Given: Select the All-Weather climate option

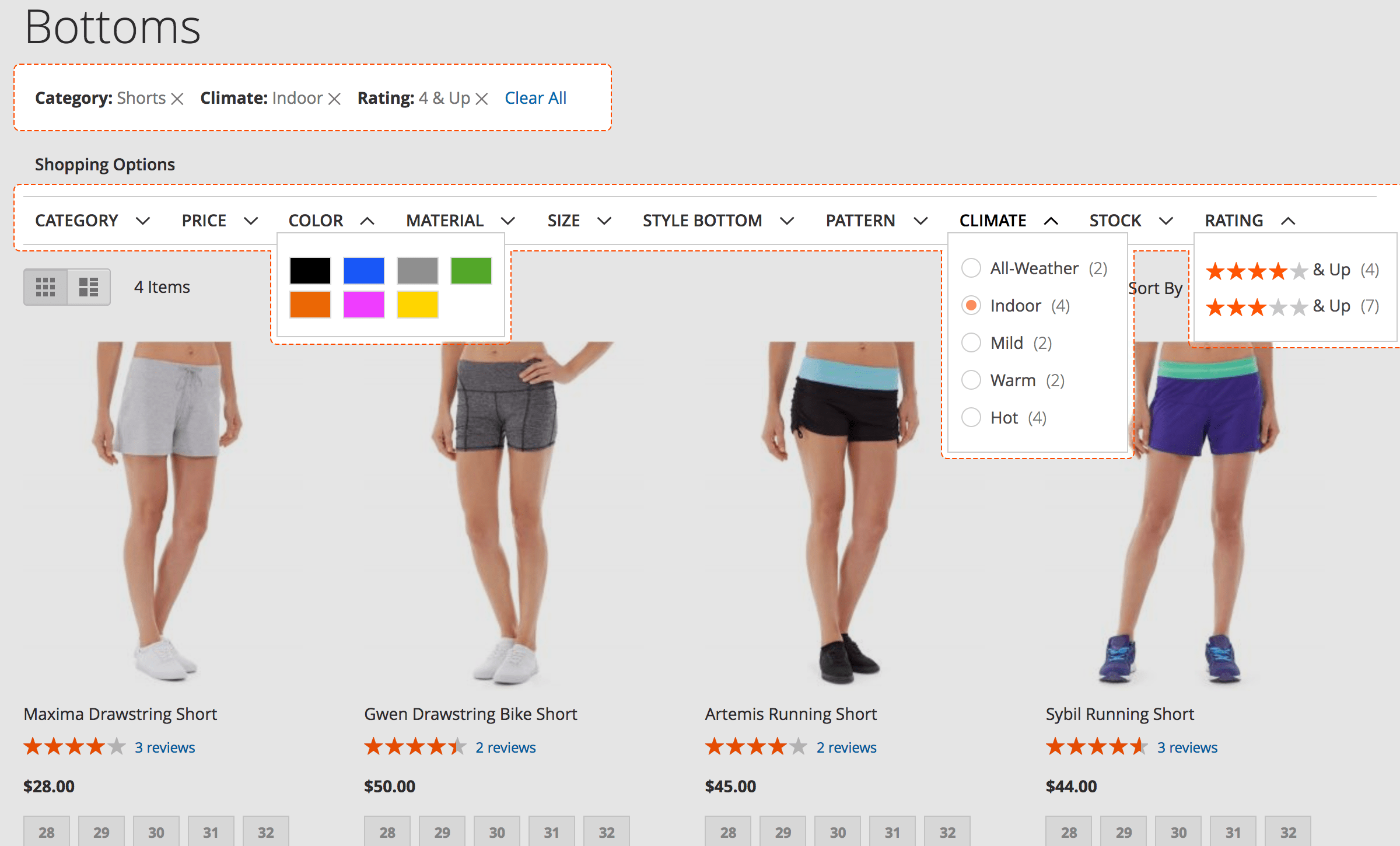Looking at the screenshot, I should 971,268.
